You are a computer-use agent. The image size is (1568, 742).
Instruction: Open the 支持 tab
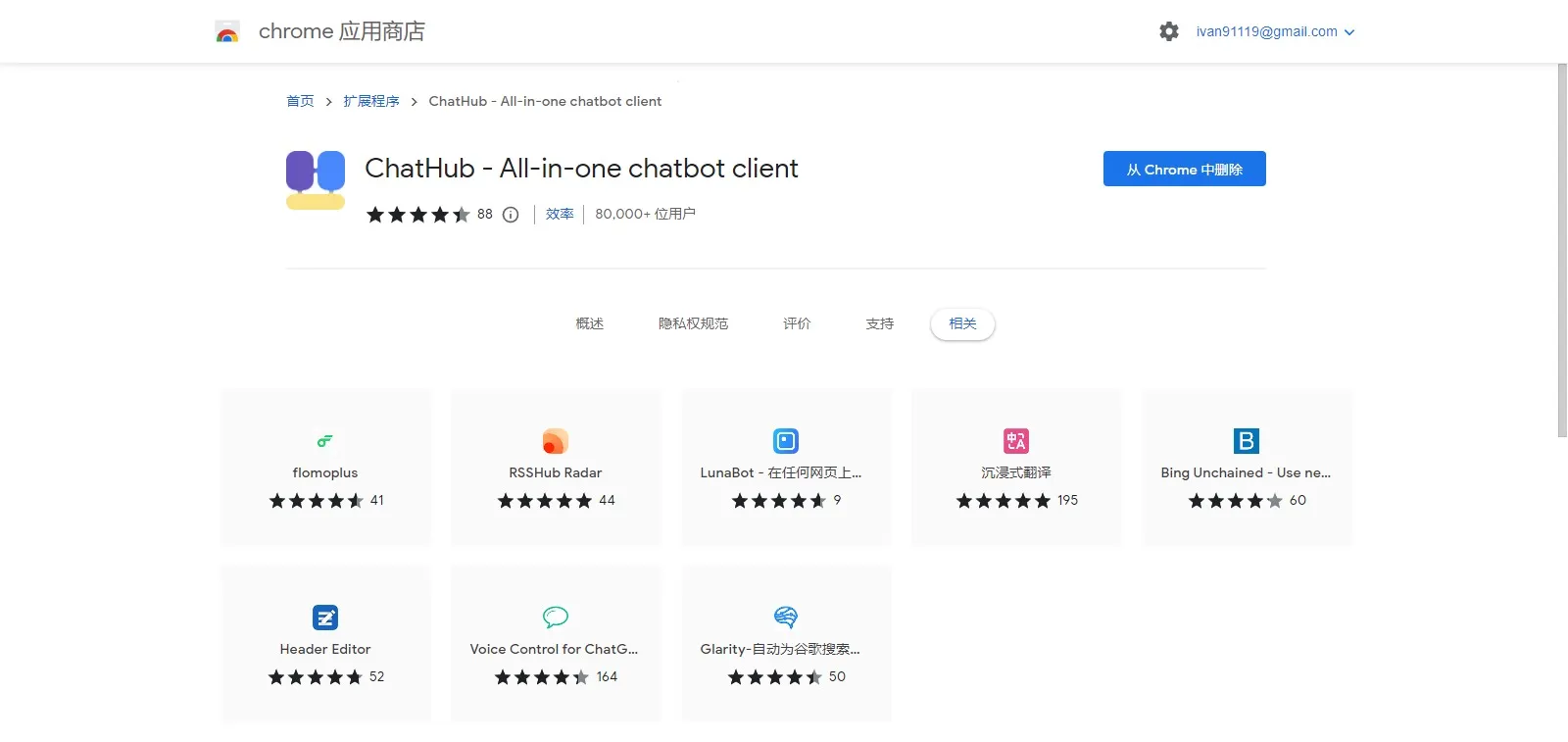pos(880,323)
